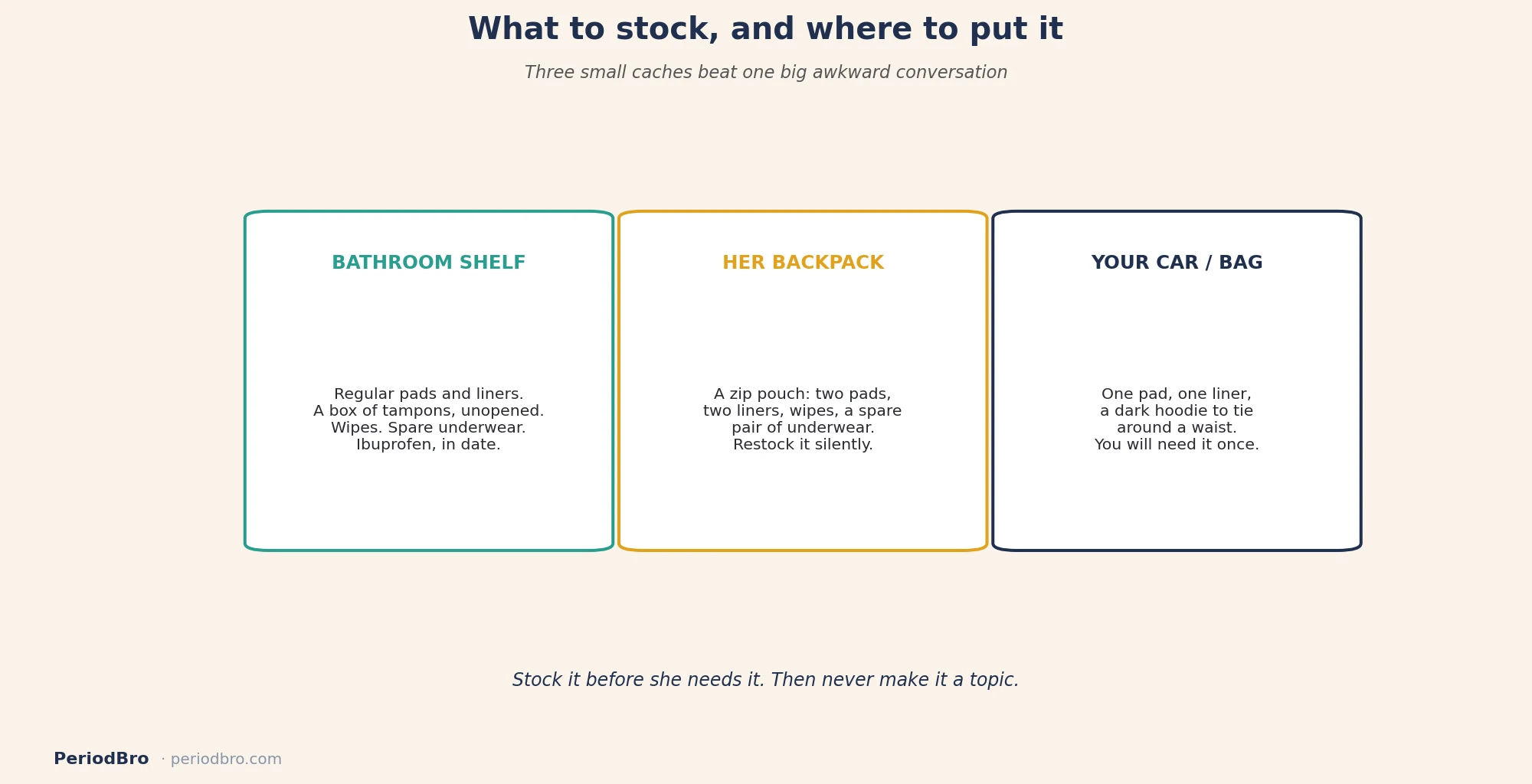The image size is (1532, 784).
Task: Click the line "Regular pads and liners."
Action: coord(429,394)
